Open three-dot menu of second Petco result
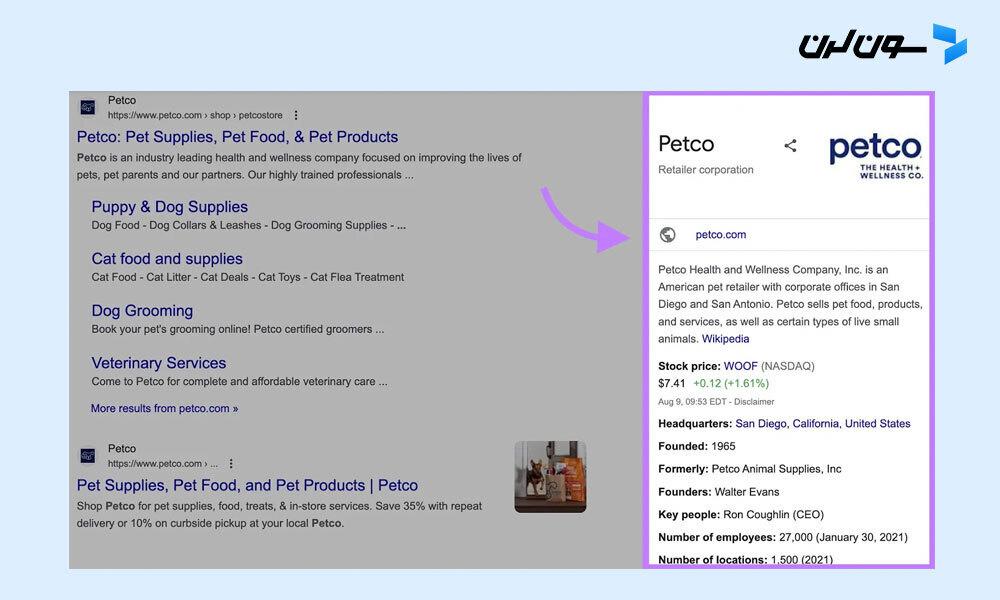Image resolution: width=1000 pixels, height=600 pixels. [231, 464]
